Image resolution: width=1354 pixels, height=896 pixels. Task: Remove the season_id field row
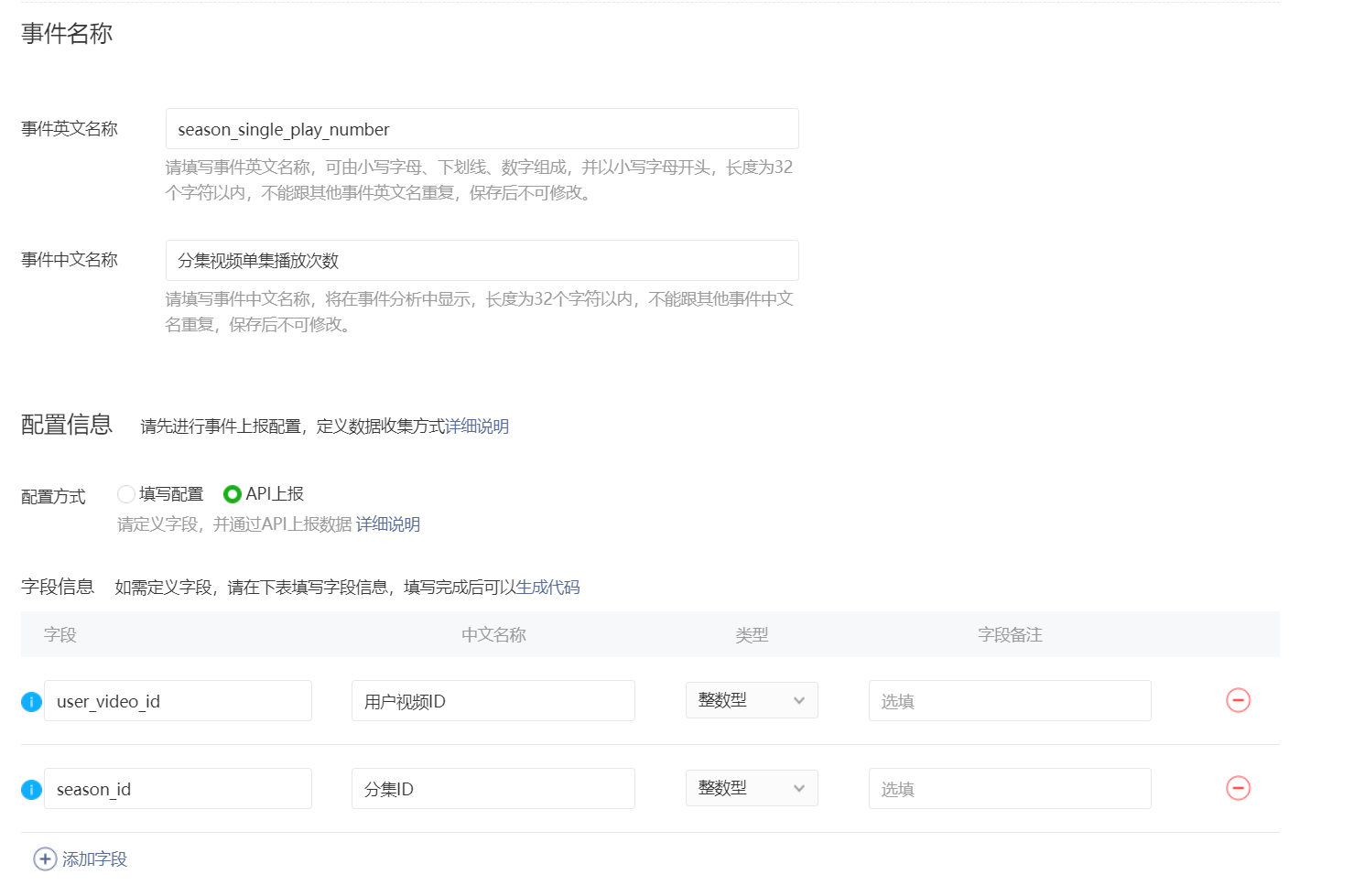[1238, 788]
